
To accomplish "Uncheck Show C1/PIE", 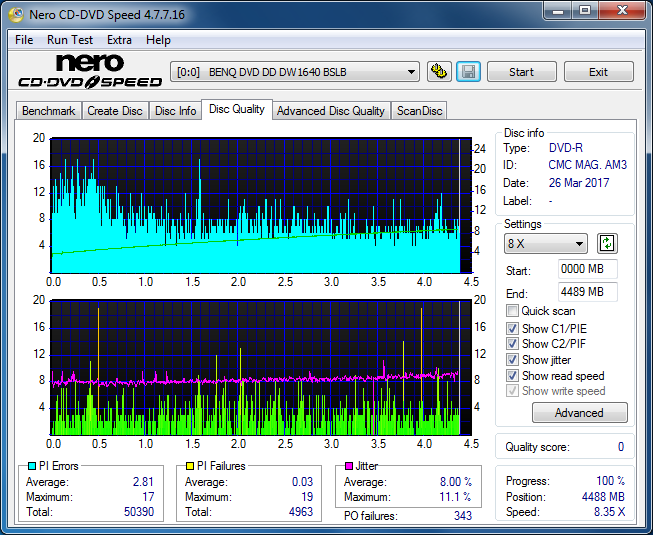I will (x=512, y=328).
